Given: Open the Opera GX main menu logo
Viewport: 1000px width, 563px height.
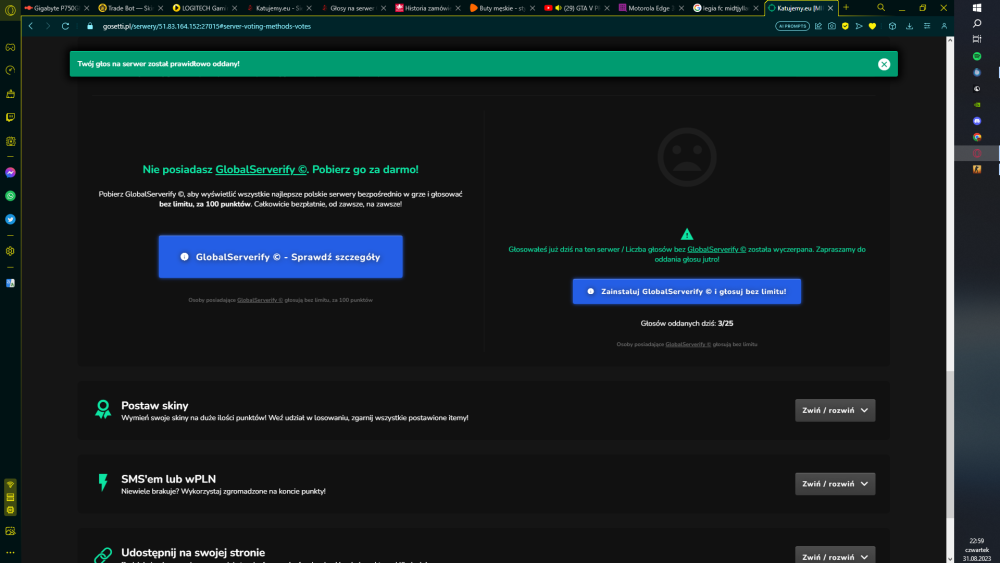Looking at the screenshot, I should coord(10,10).
